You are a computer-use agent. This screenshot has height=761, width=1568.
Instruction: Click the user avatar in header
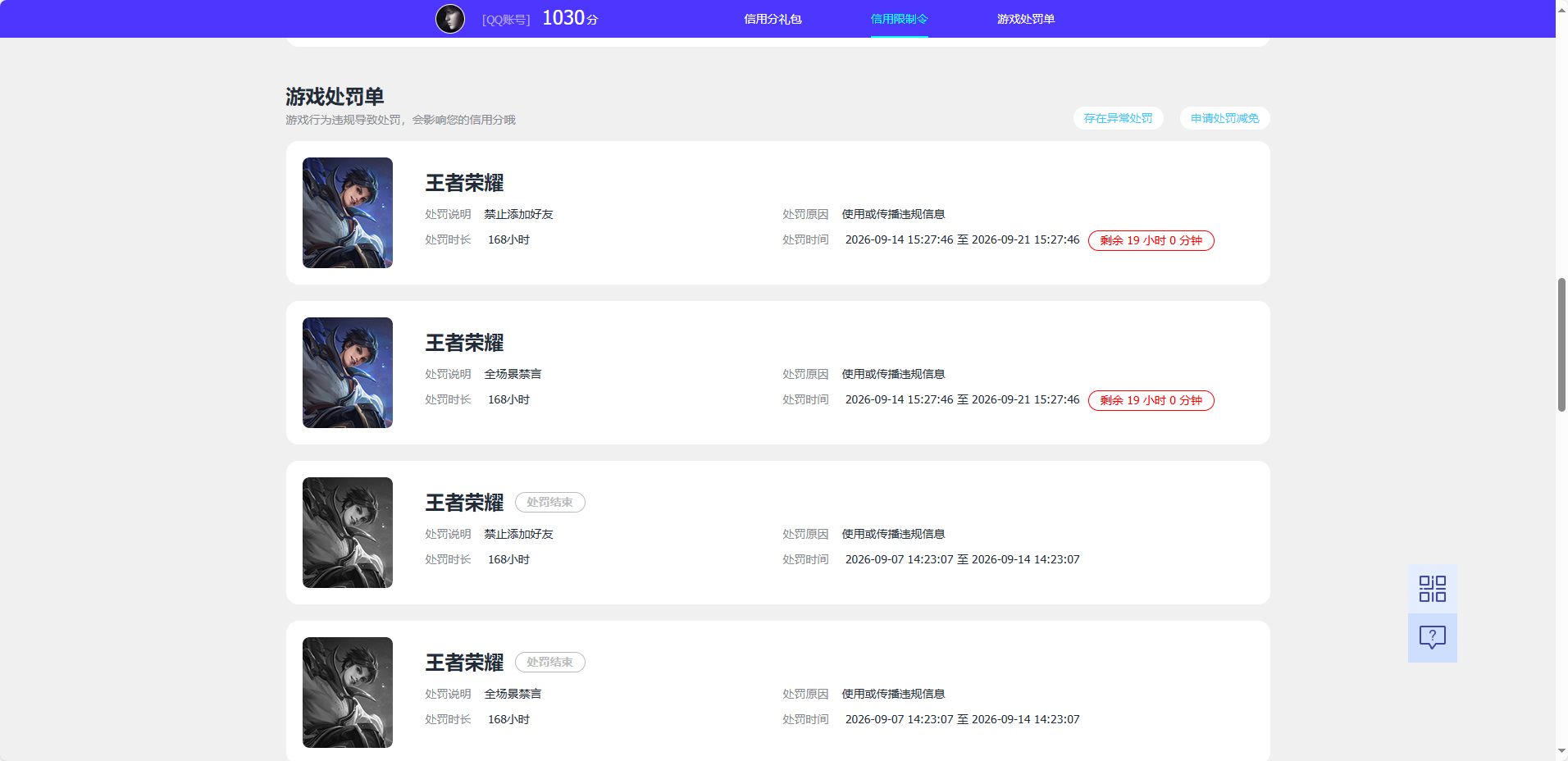[x=450, y=18]
